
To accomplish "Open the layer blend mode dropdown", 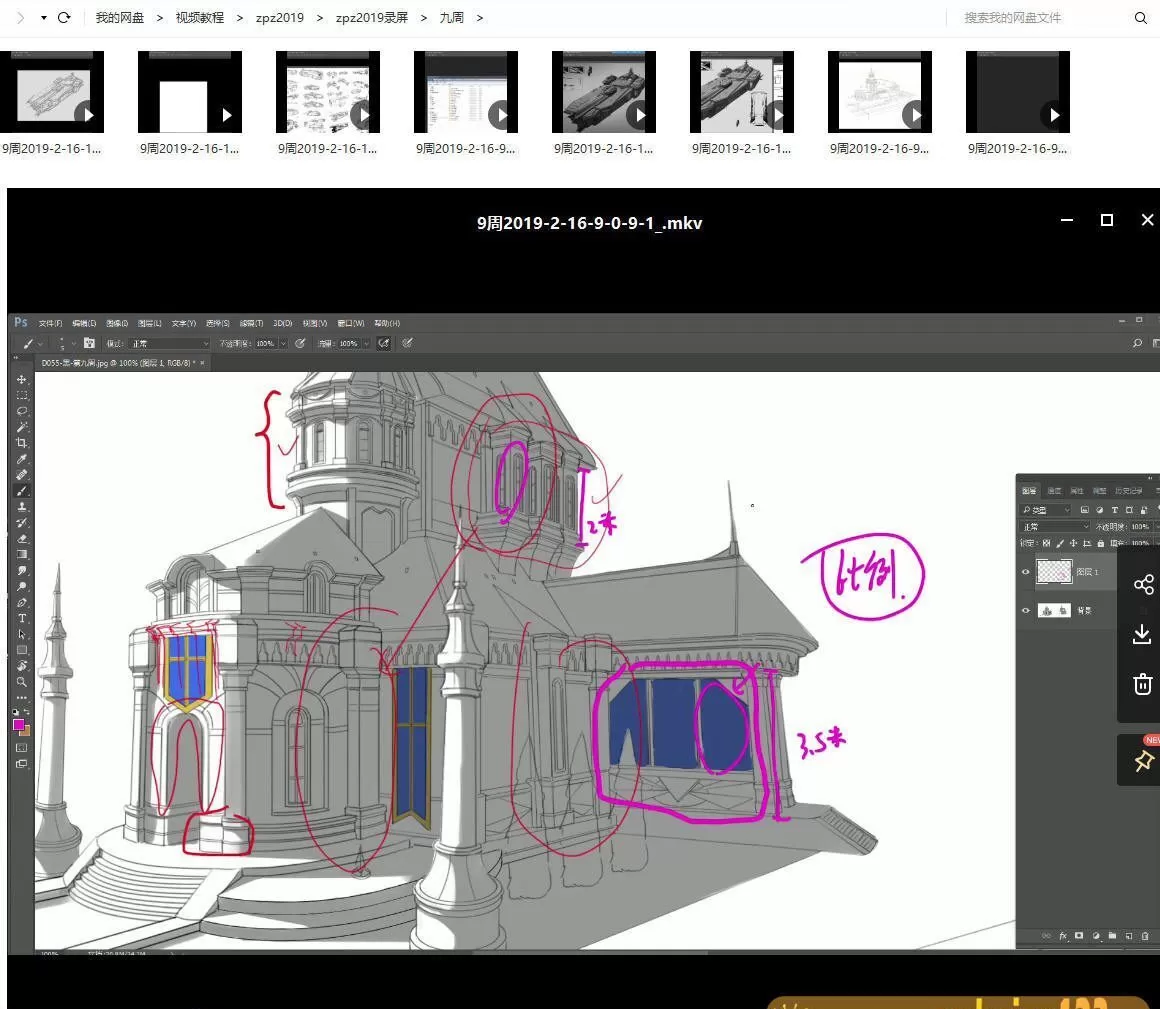I will tap(1055, 527).
